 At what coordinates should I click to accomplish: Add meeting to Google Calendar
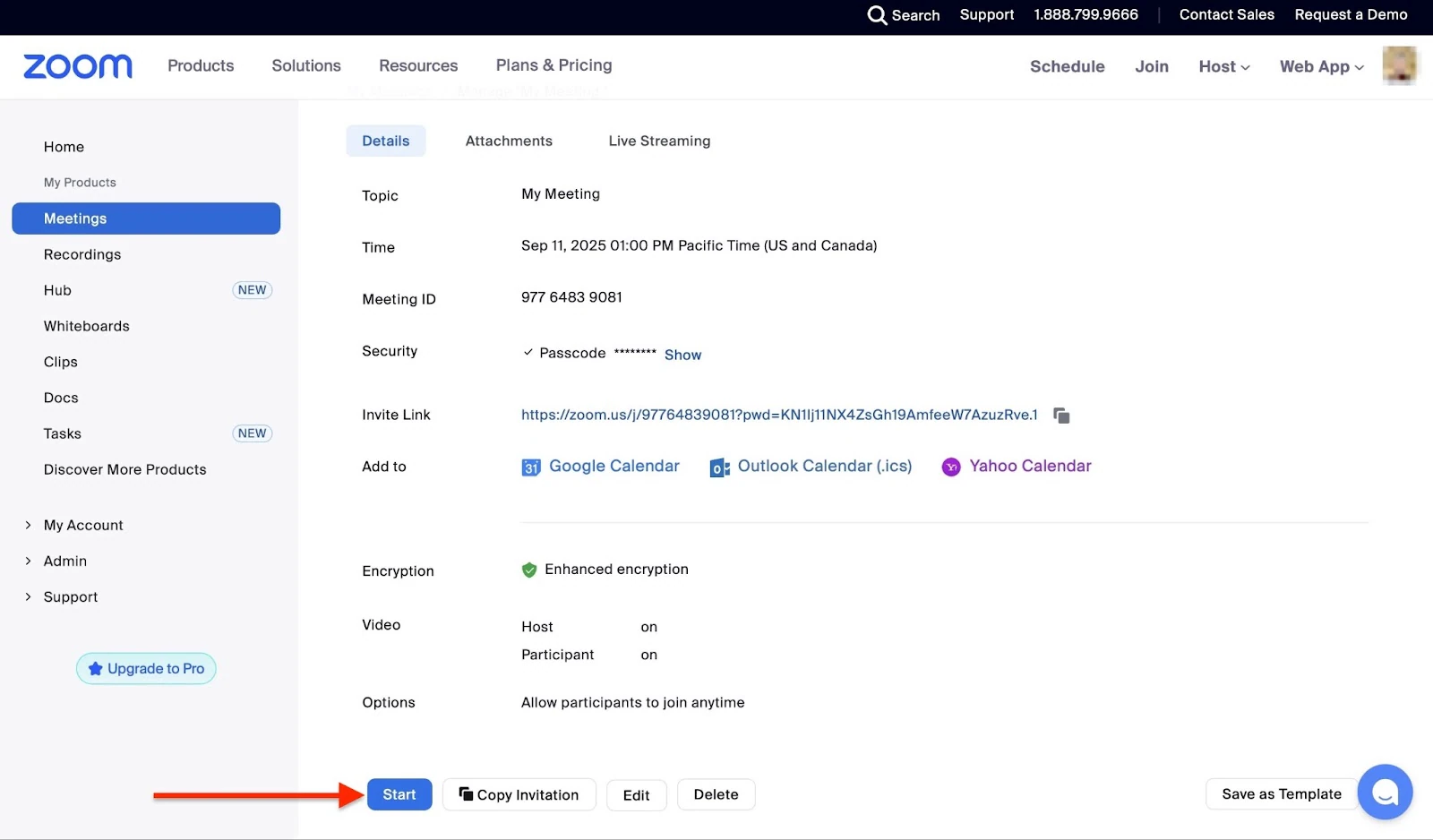tap(614, 467)
